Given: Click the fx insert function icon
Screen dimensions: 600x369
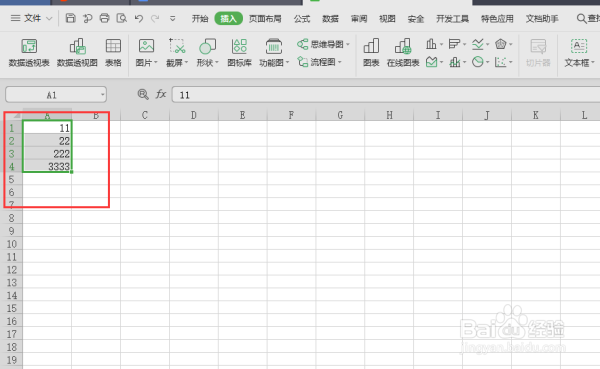Looking at the screenshot, I should 161,94.
